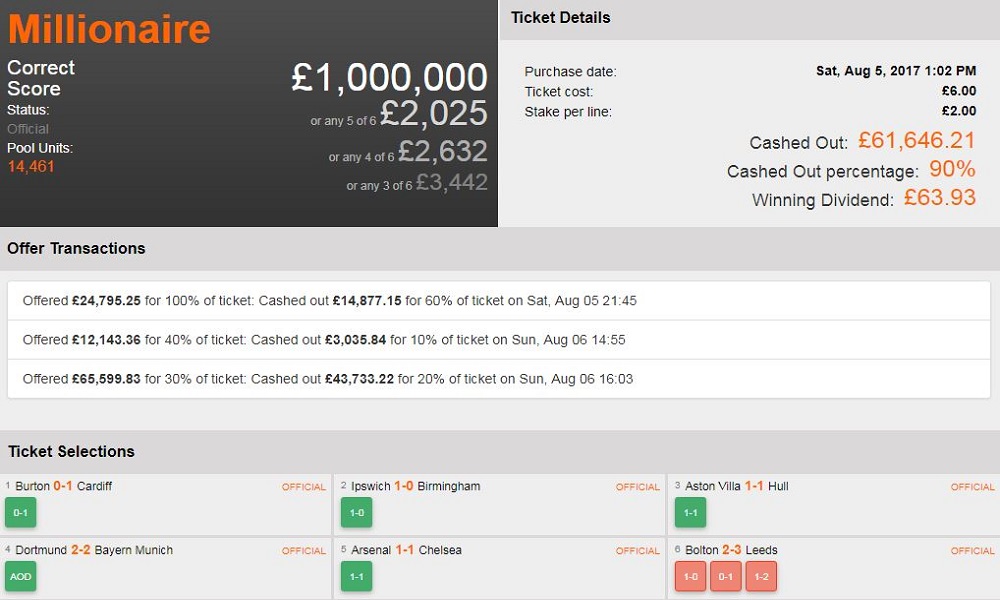Click the Ticket Selections section header
Screen dimensions: 1000x600
point(71,451)
